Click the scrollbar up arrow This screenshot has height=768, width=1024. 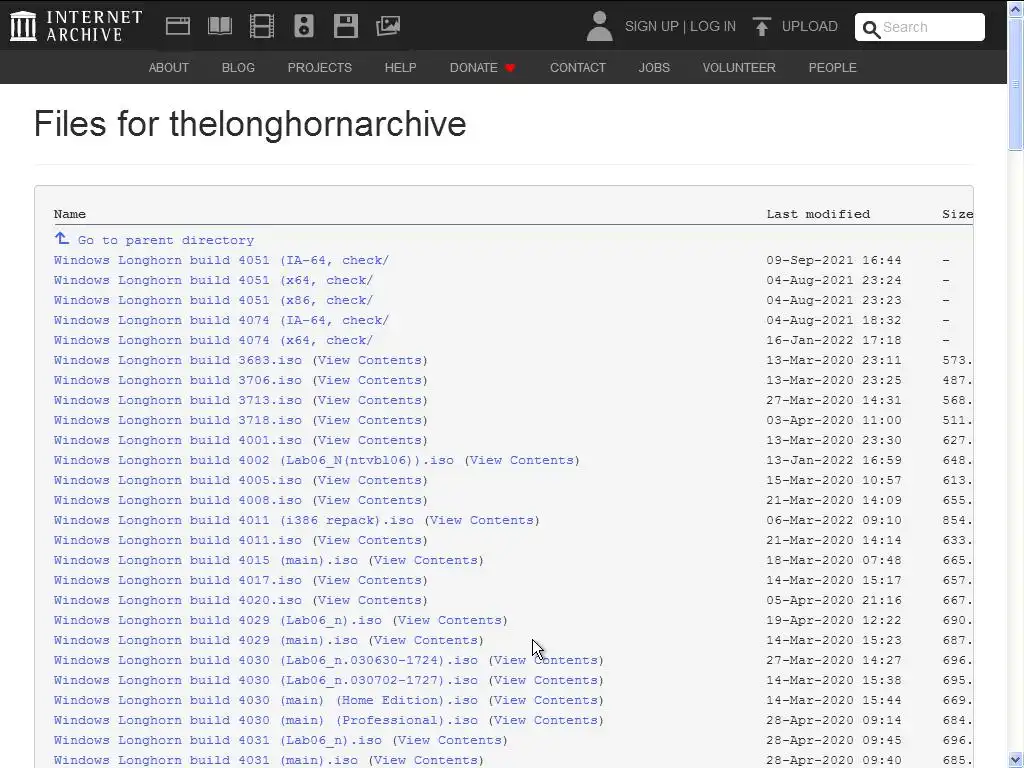(x=1016, y=8)
